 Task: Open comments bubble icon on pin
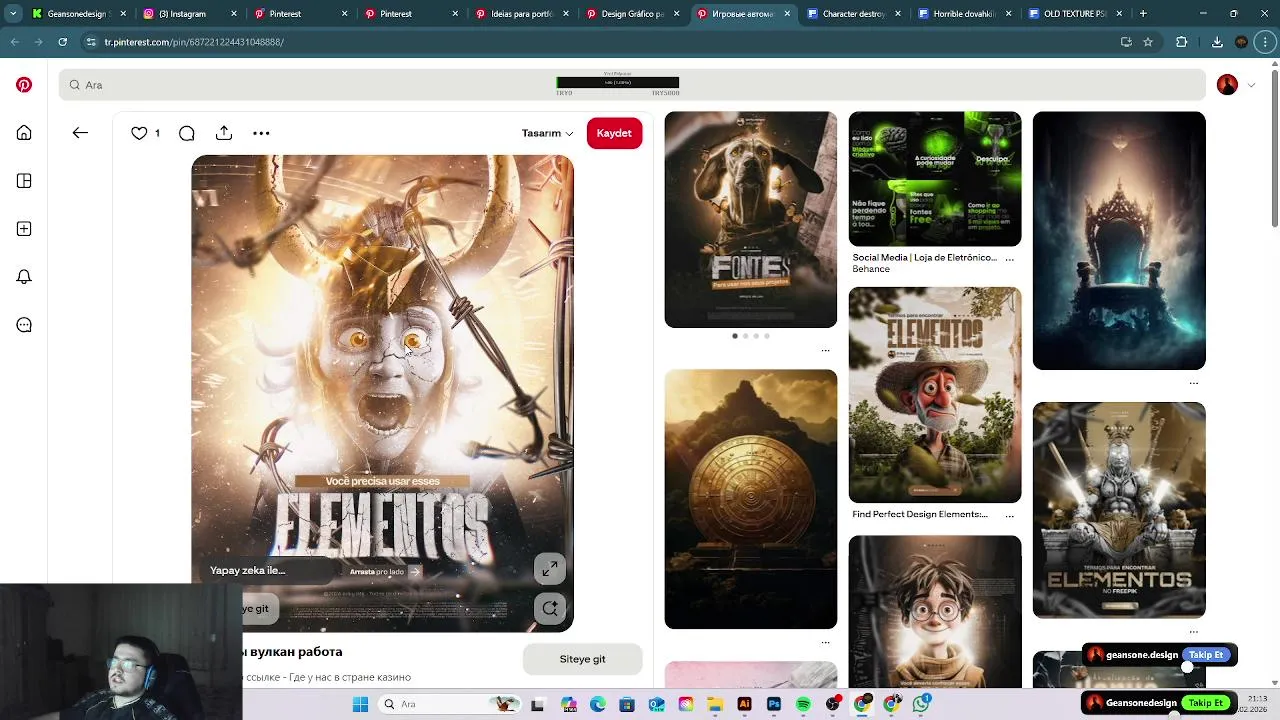(186, 133)
